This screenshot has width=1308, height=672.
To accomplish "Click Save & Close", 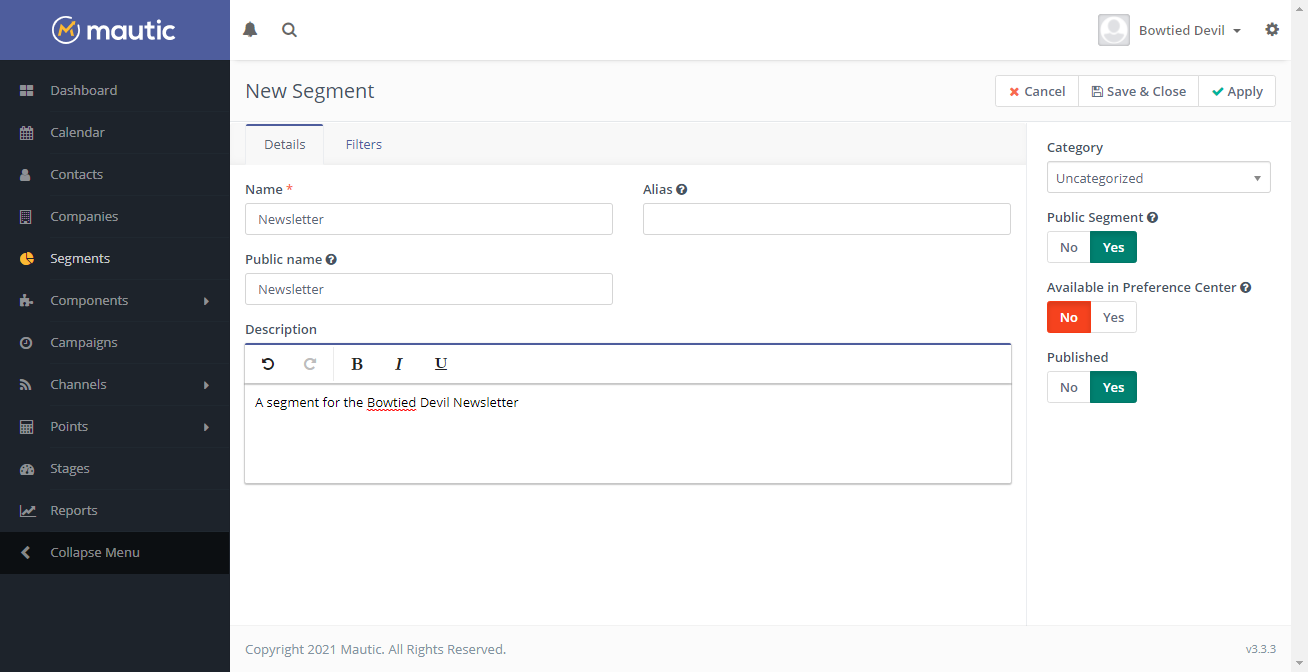I will point(1138,91).
